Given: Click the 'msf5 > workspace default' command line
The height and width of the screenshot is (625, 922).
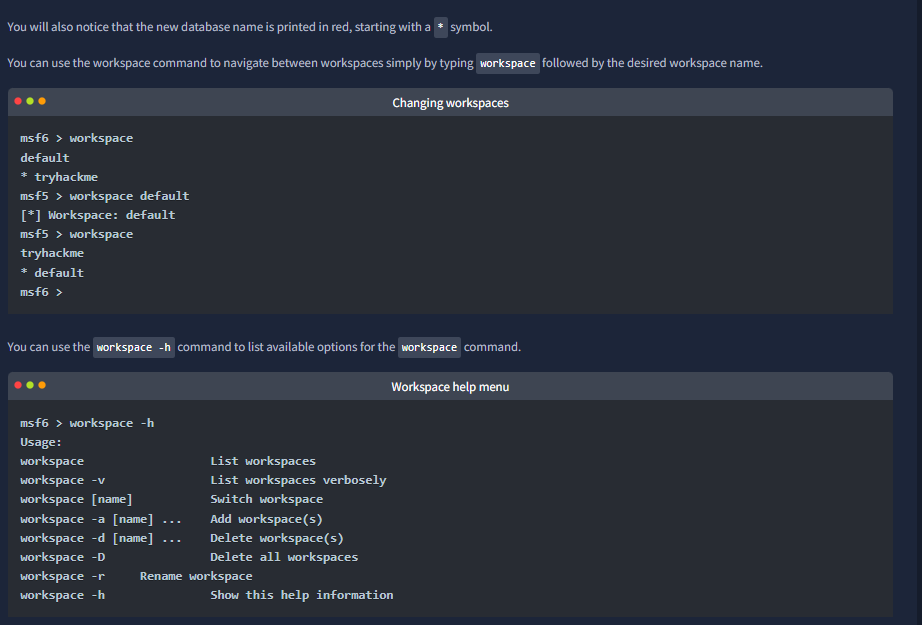Looking at the screenshot, I should click(105, 196).
